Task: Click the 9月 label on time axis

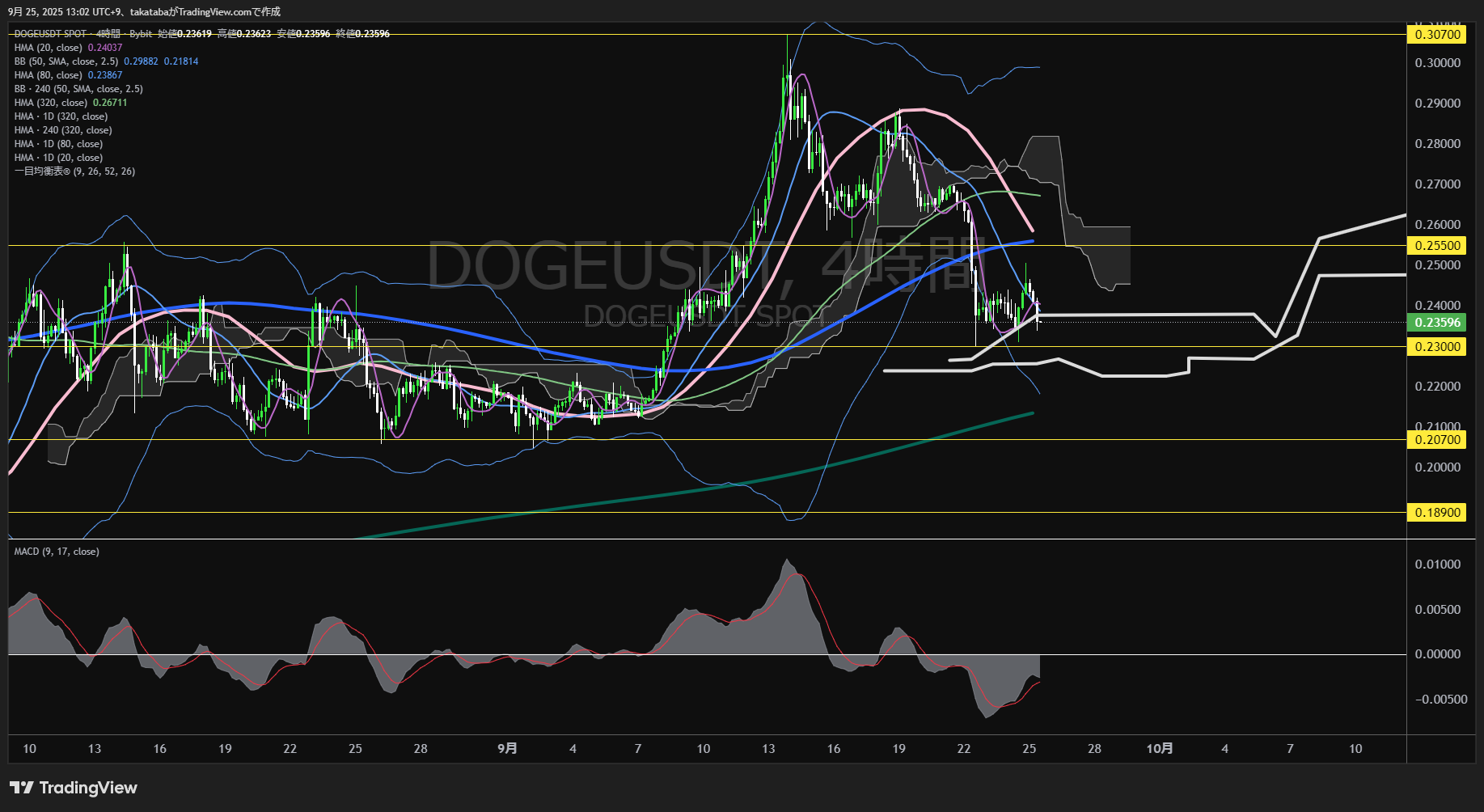Action: click(507, 749)
